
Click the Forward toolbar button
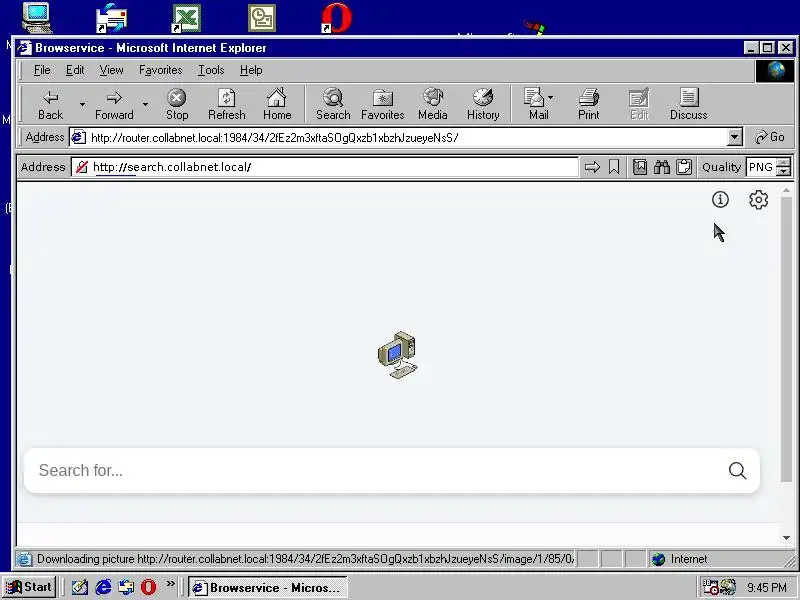click(114, 105)
